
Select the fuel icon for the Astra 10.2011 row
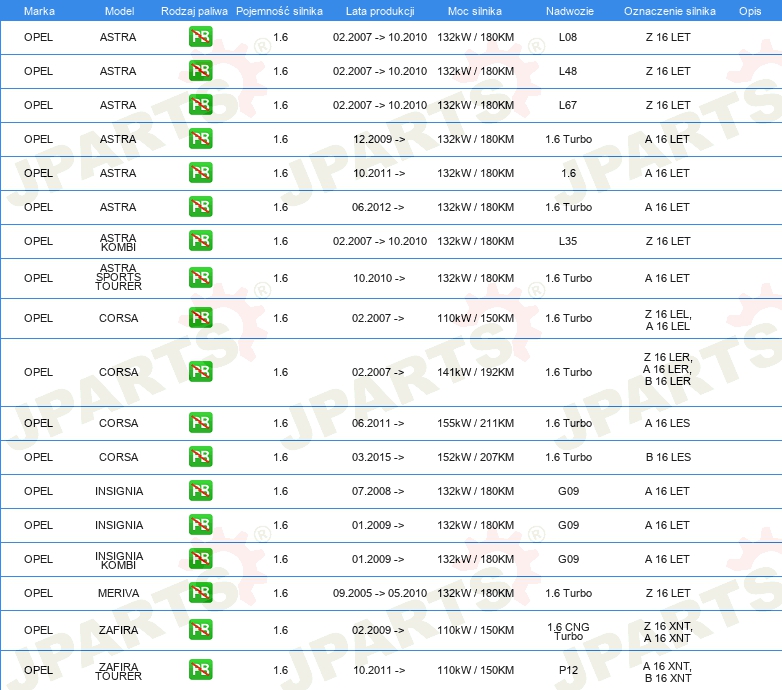pos(200,172)
